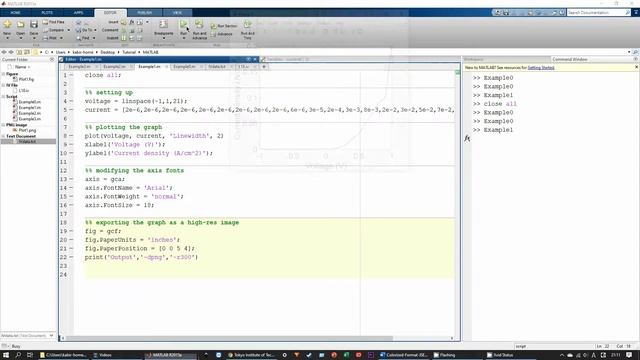This screenshot has height=360, width=640.
Task: Click the Compare tool
Action: click(x=53, y=30)
